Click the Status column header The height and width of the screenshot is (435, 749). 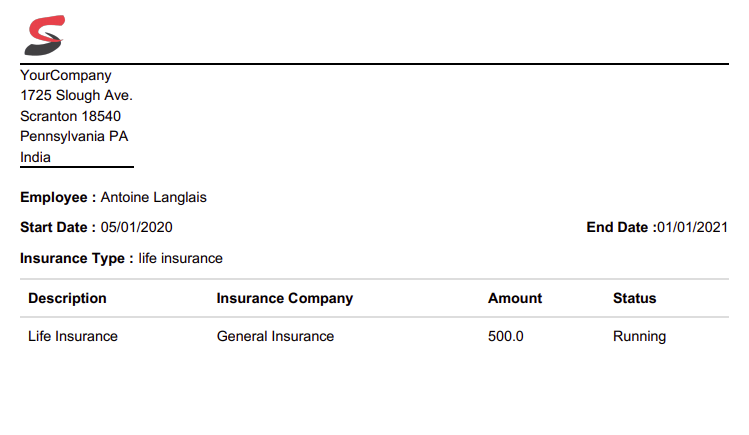[x=635, y=298]
